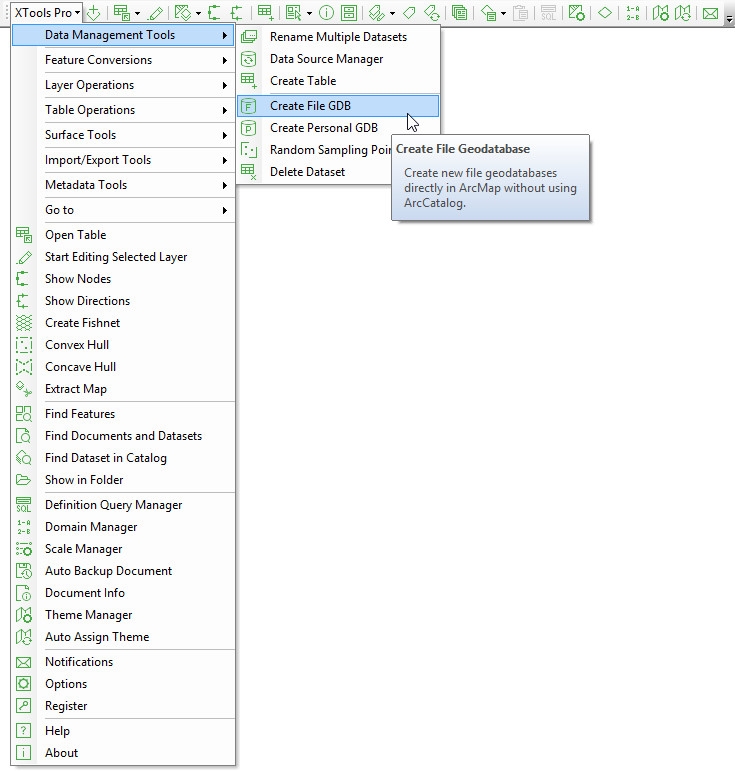
Task: Expand the Import/Export Tools submenu
Action: pos(123,160)
